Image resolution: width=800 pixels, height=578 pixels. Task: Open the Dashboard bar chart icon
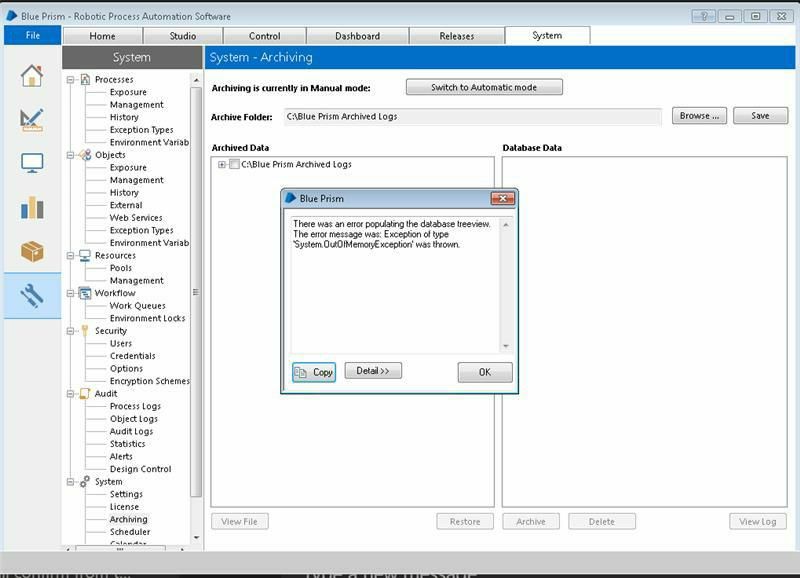pyautogui.click(x=32, y=207)
